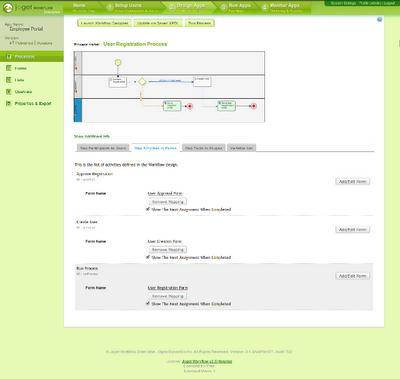Screen dimensions: 400x379
Task: Open Properties & Export in sidebar
Action: tap(32, 103)
